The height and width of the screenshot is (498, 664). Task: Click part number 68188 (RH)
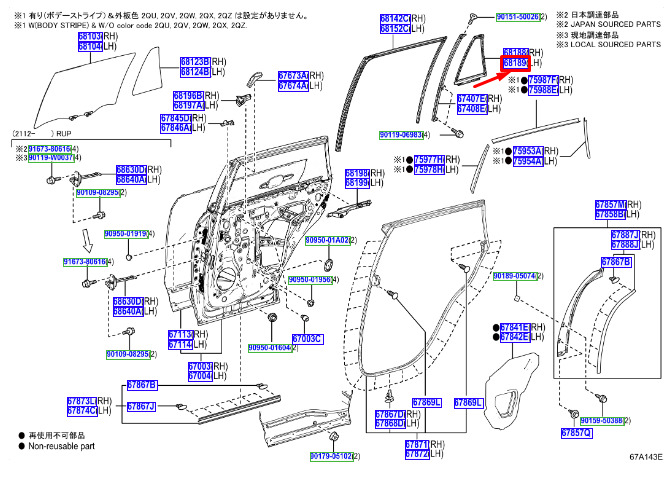(516, 53)
